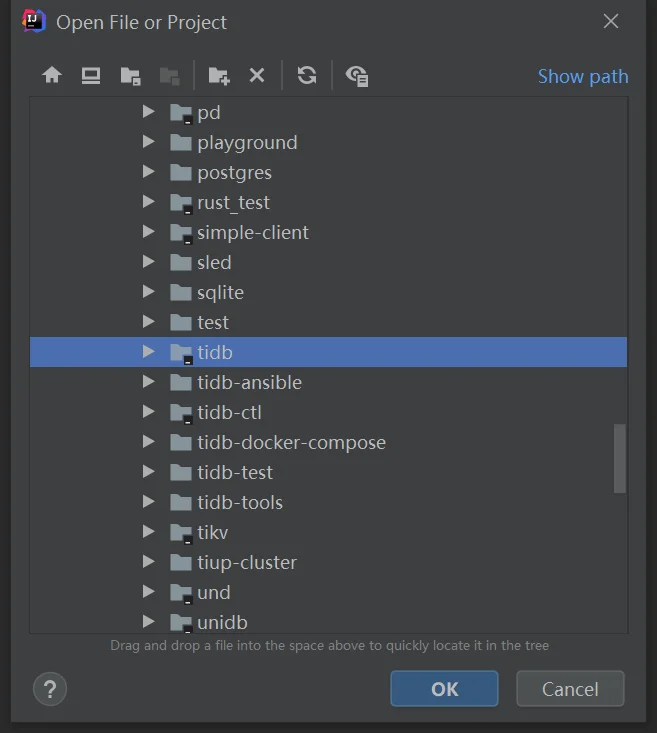The height and width of the screenshot is (733, 657).
Task: Toggle show hidden files and directories icon
Action: (357, 75)
